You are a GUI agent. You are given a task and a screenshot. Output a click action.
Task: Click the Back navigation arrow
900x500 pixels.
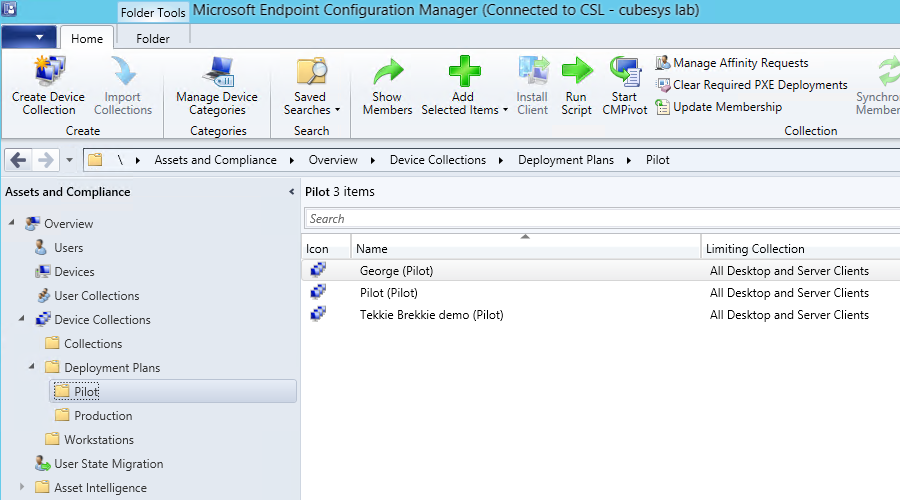[18, 160]
